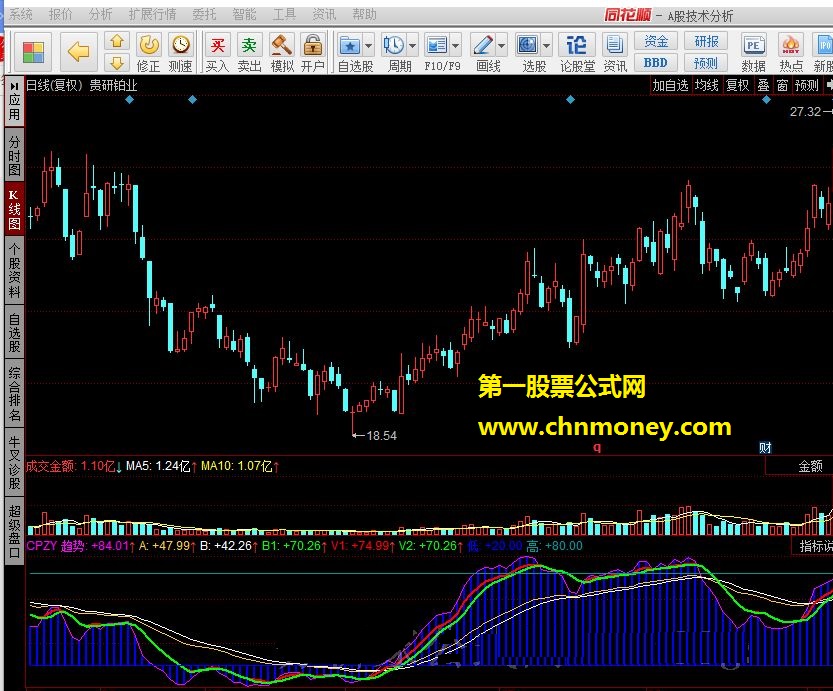833x691 pixels.
Task: Go back with the yellow left arrow
Action: point(79,52)
